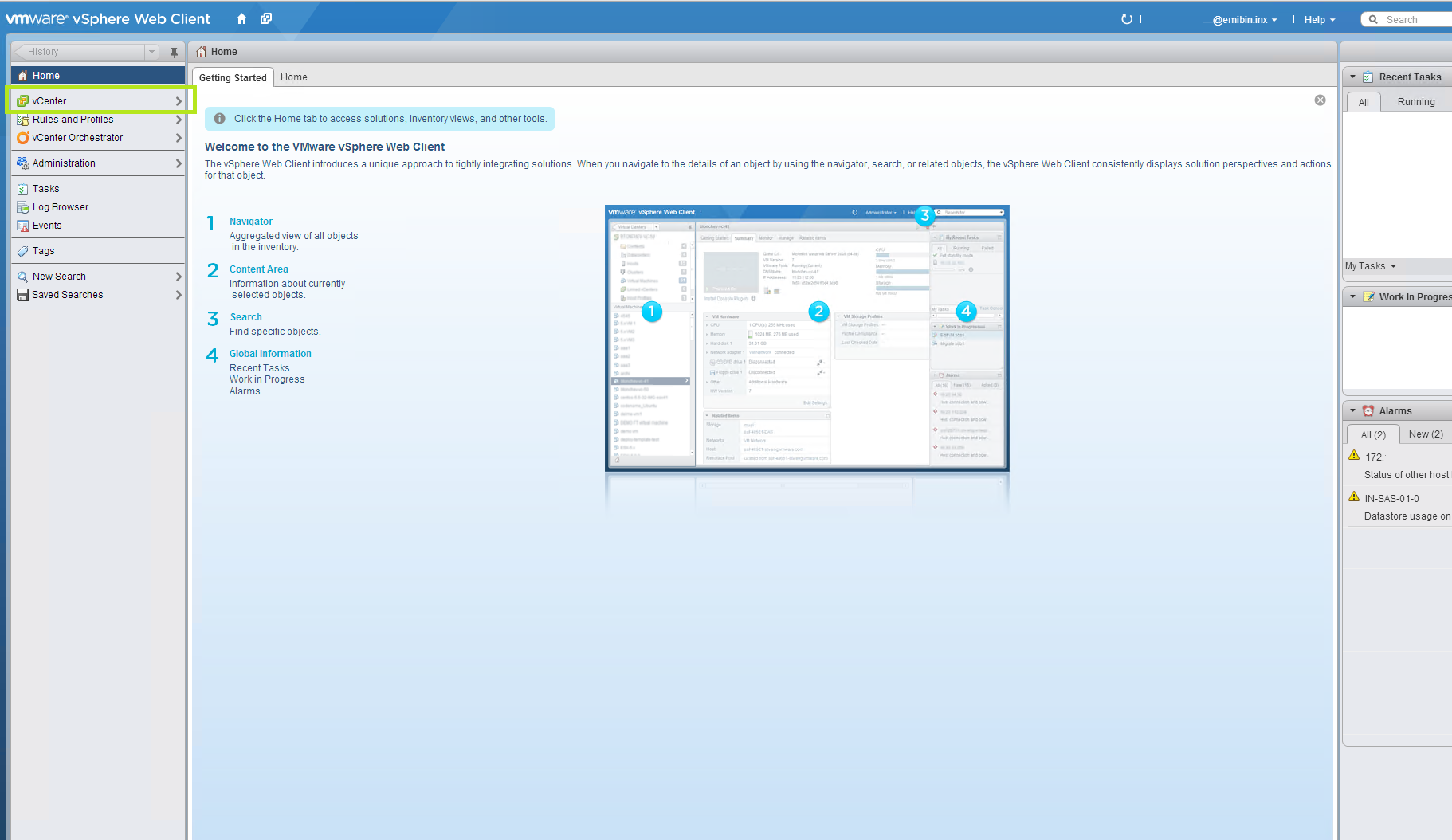This screenshot has width=1452, height=840.
Task: Open the Search help link
Action: point(246,317)
